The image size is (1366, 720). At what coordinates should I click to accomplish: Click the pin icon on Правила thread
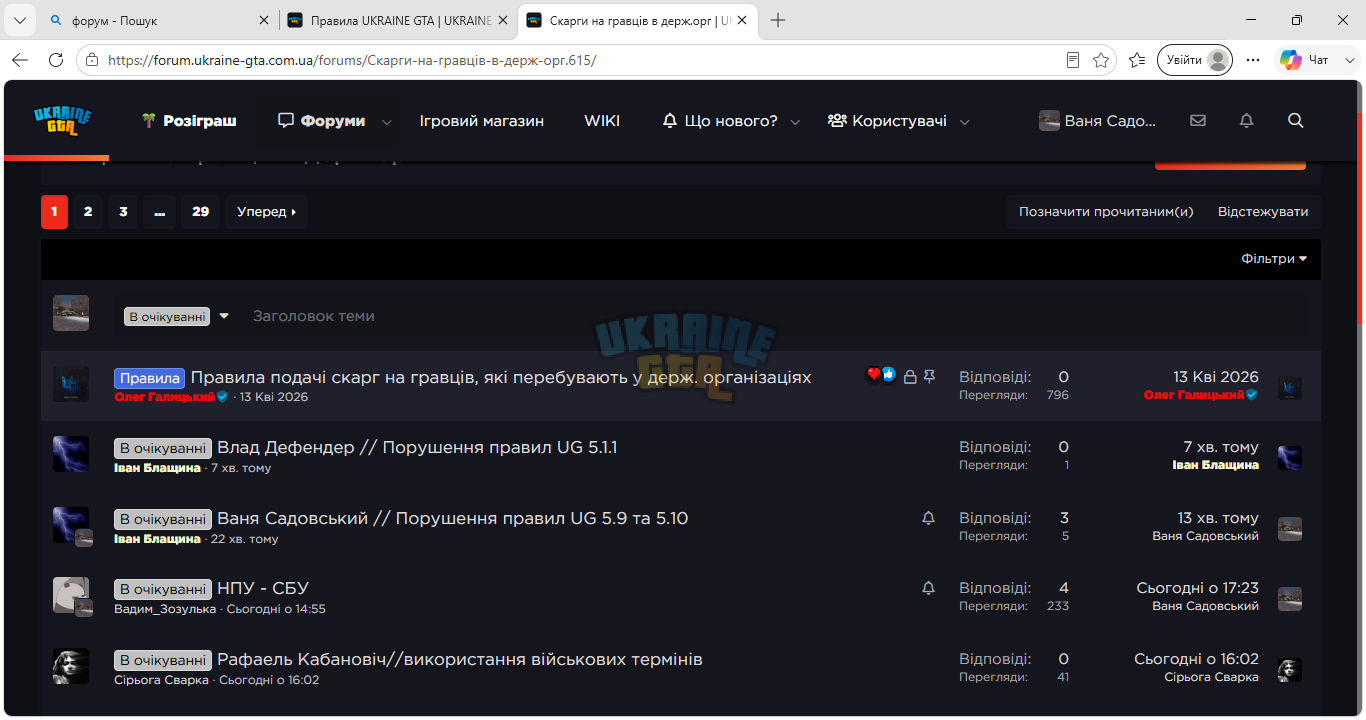[x=929, y=377]
